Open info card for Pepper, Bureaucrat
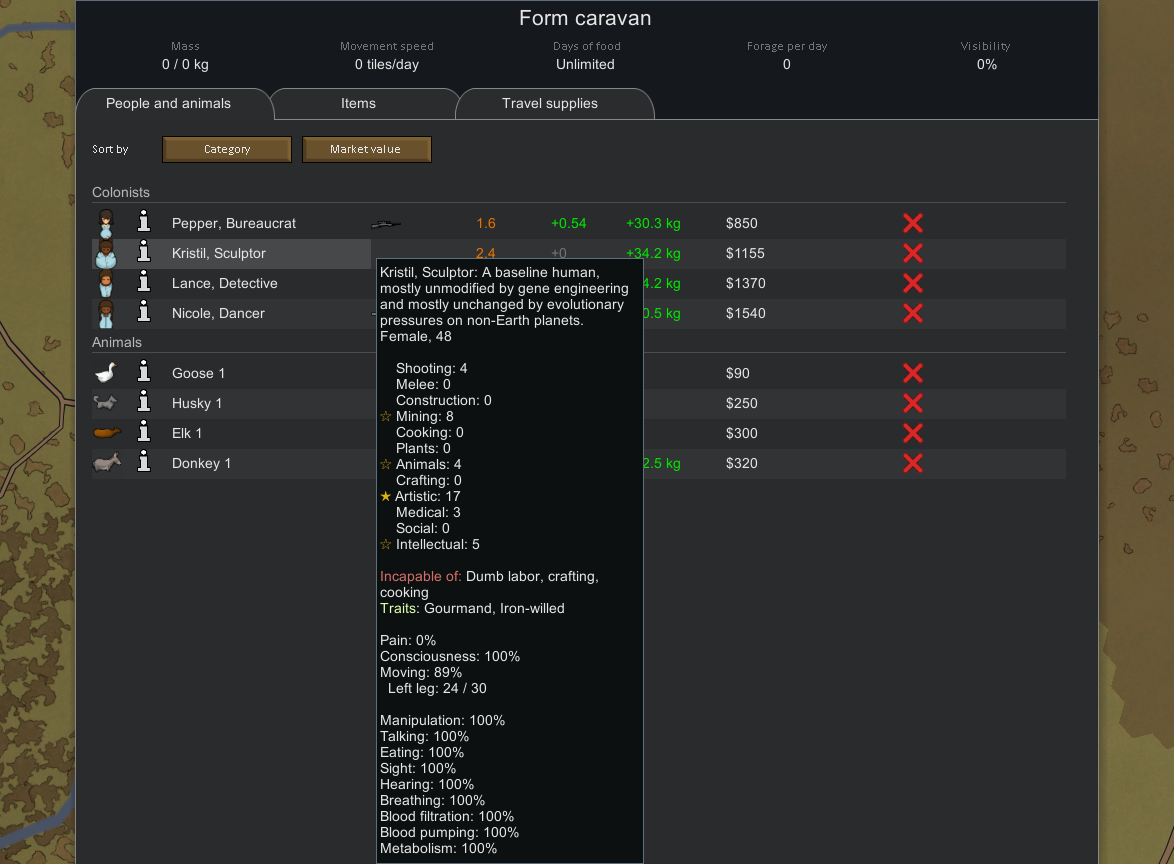 point(144,223)
